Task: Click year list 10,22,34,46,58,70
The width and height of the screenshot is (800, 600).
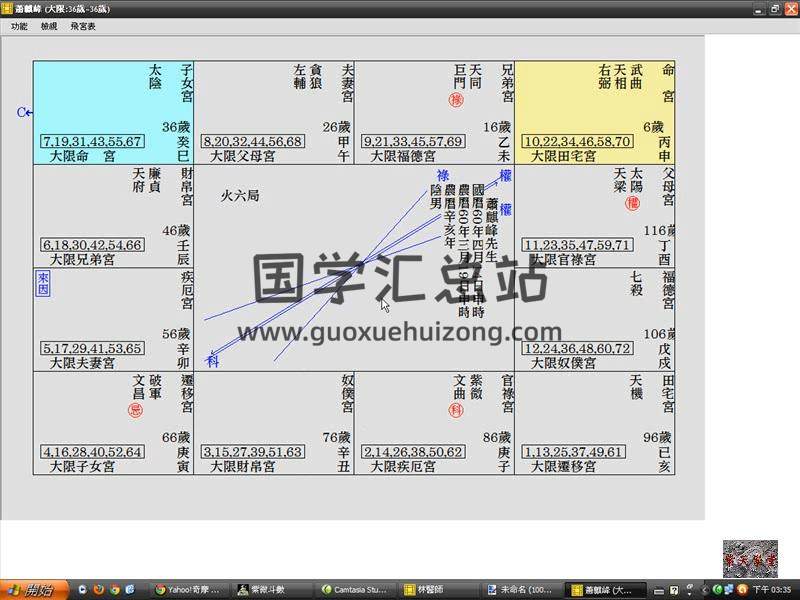Action: [x=578, y=141]
